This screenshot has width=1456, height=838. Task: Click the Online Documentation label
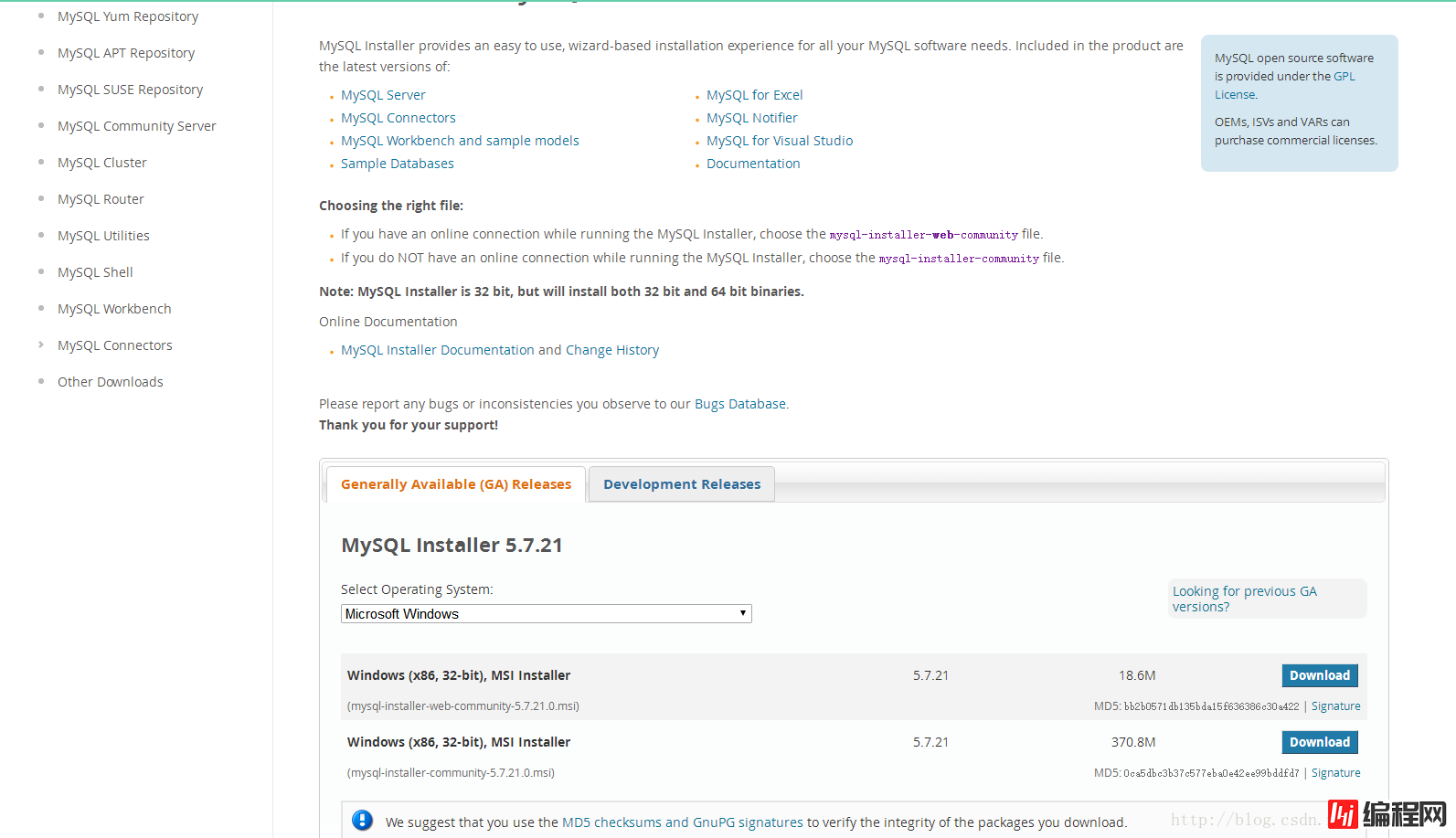388,322
